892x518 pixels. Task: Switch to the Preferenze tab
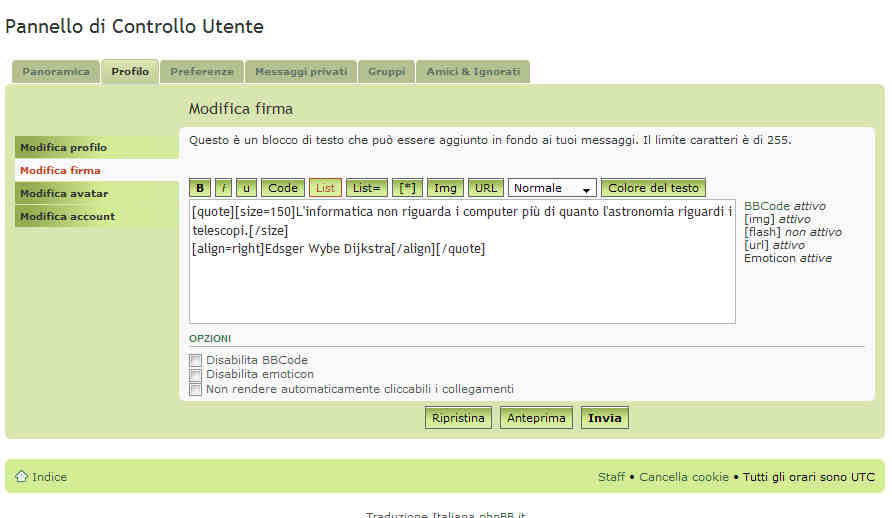(202, 72)
